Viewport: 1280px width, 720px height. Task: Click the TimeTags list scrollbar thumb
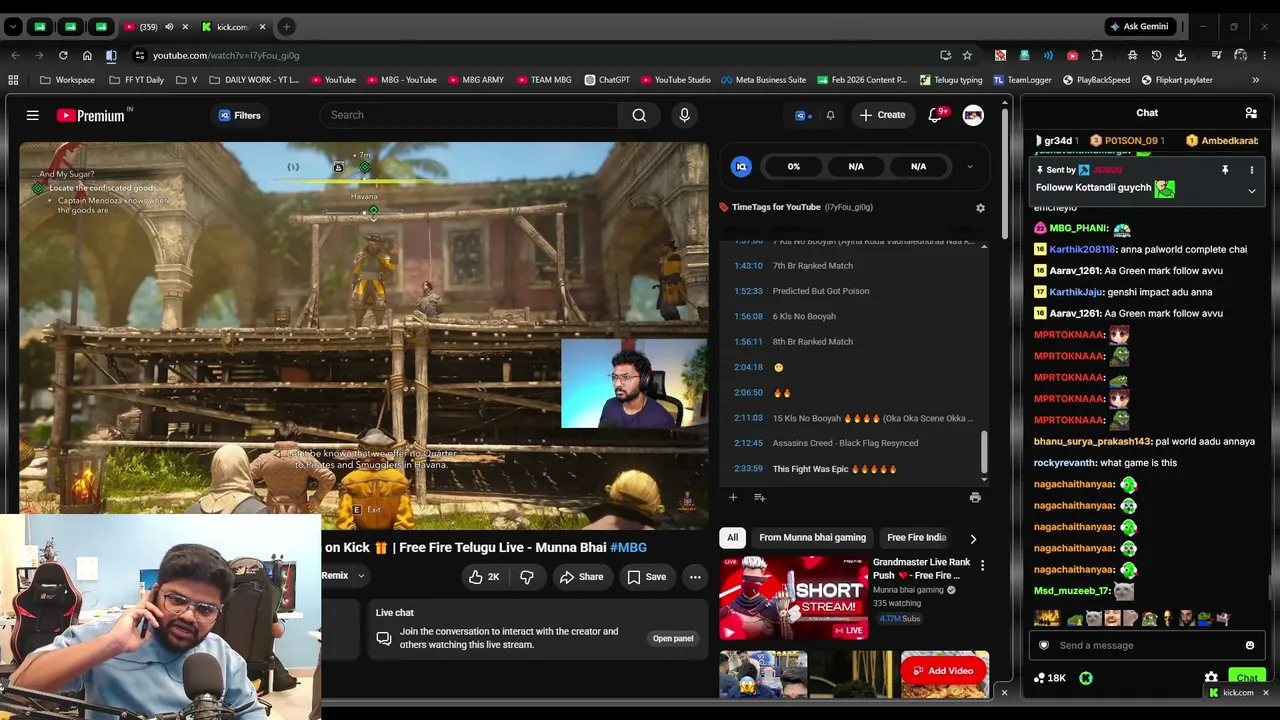pyautogui.click(x=984, y=452)
